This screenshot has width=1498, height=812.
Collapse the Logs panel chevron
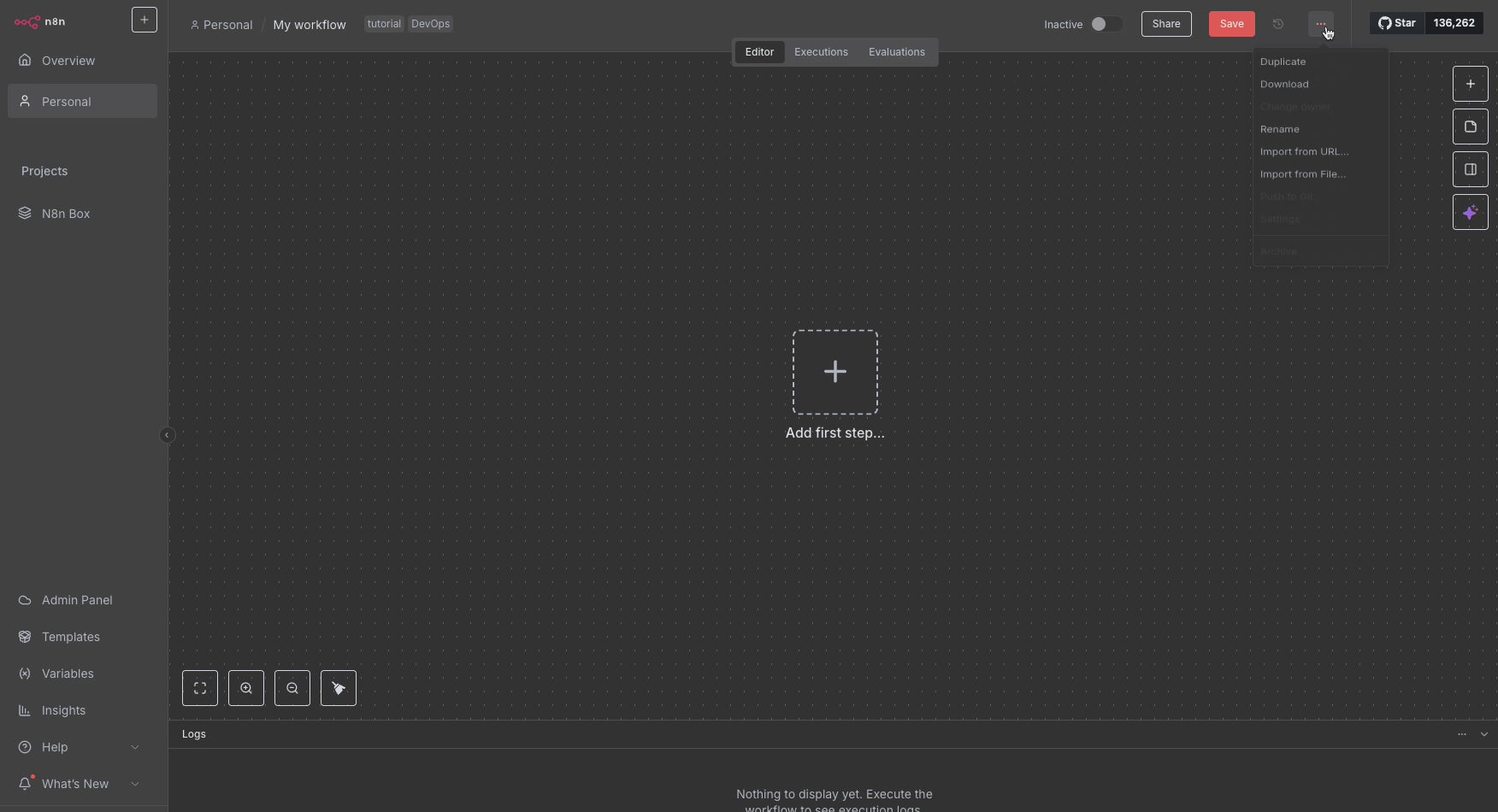pyautogui.click(x=1483, y=734)
